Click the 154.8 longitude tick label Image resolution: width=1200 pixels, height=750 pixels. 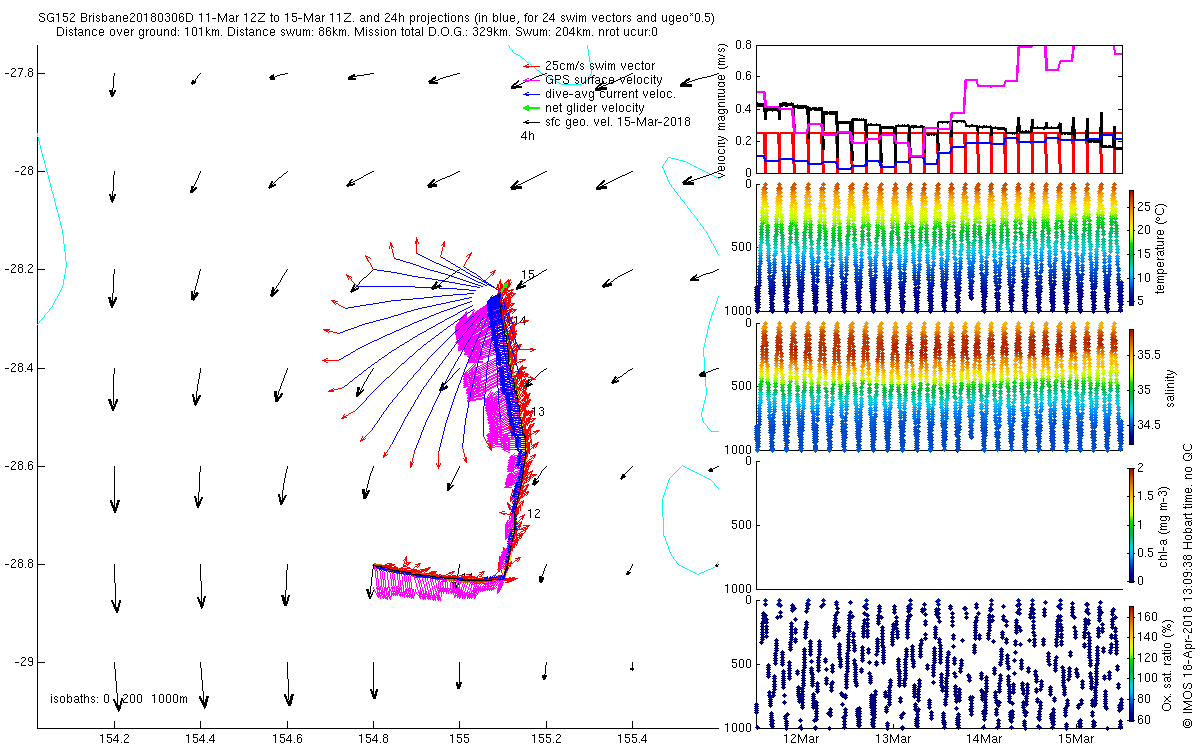(x=374, y=739)
